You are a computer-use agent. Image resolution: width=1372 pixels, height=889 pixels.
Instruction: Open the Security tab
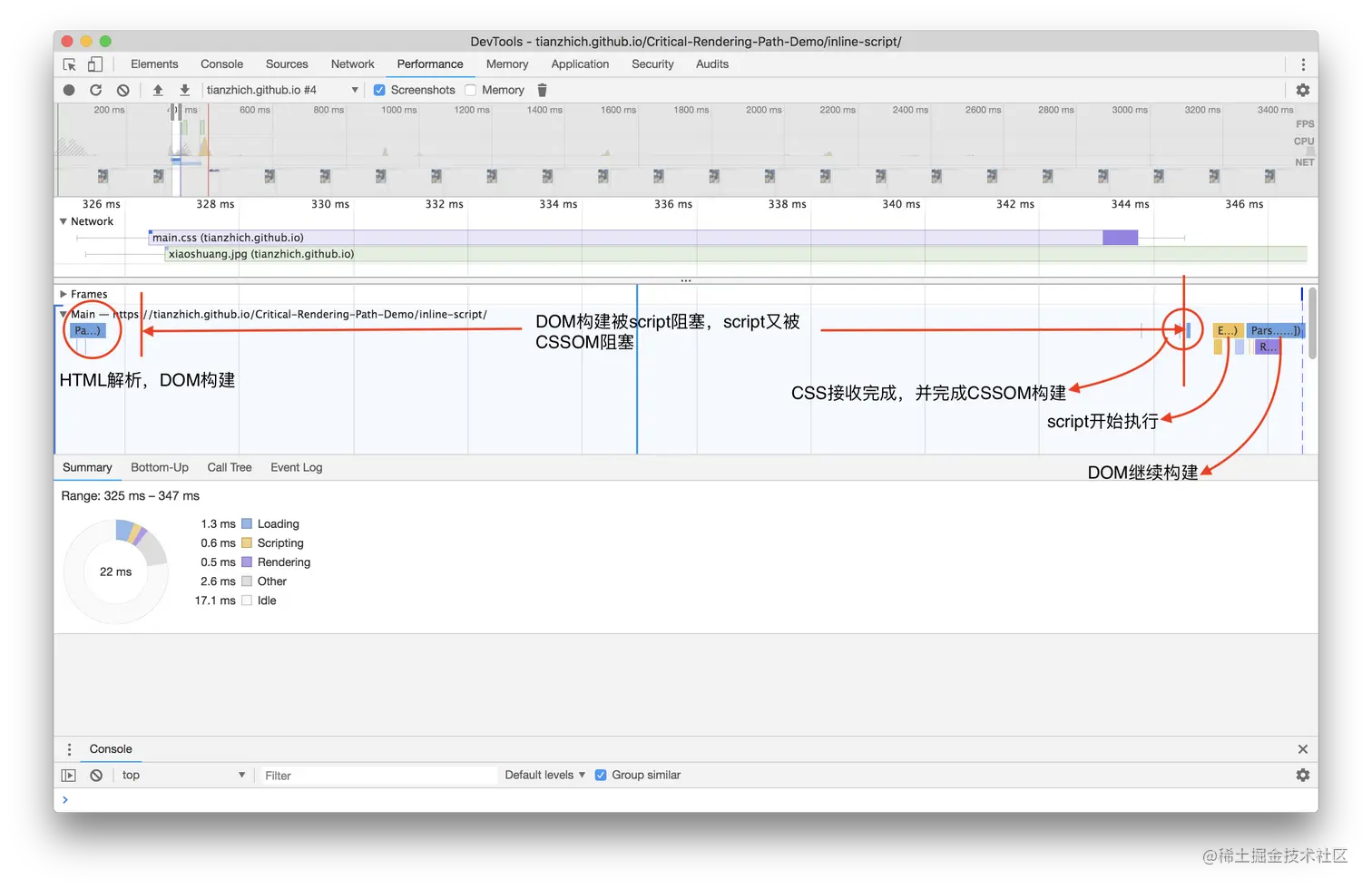coord(652,64)
